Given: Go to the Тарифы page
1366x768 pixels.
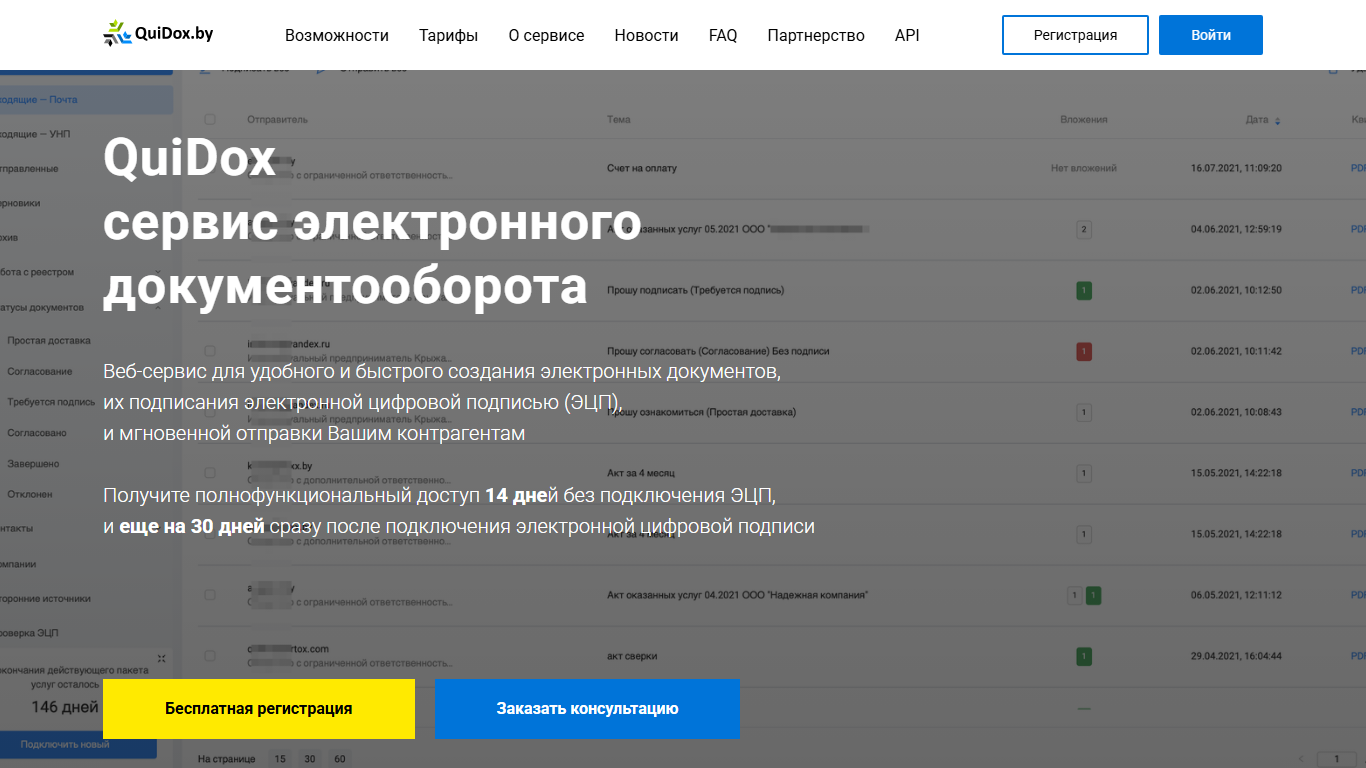Looking at the screenshot, I should click(x=449, y=35).
